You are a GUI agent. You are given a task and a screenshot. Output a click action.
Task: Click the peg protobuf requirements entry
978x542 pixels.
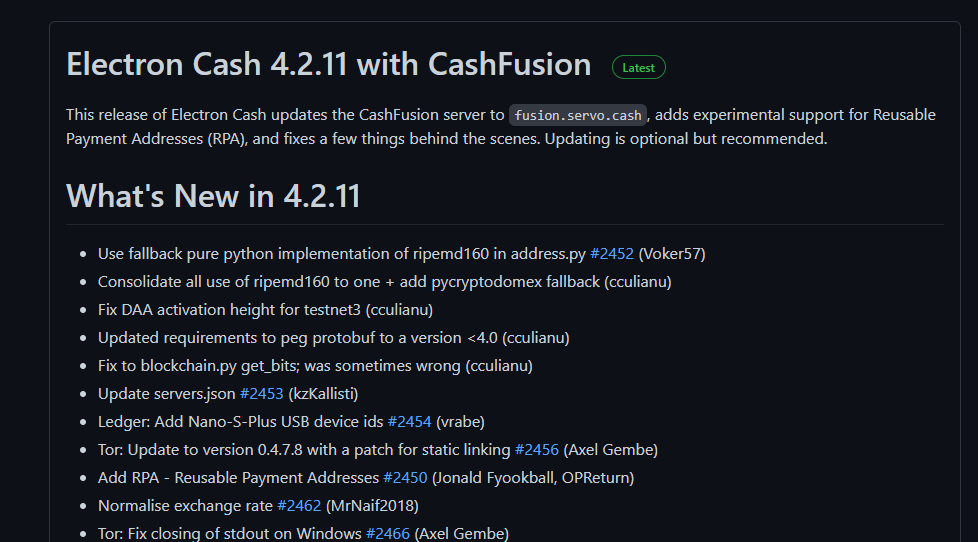pos(333,338)
